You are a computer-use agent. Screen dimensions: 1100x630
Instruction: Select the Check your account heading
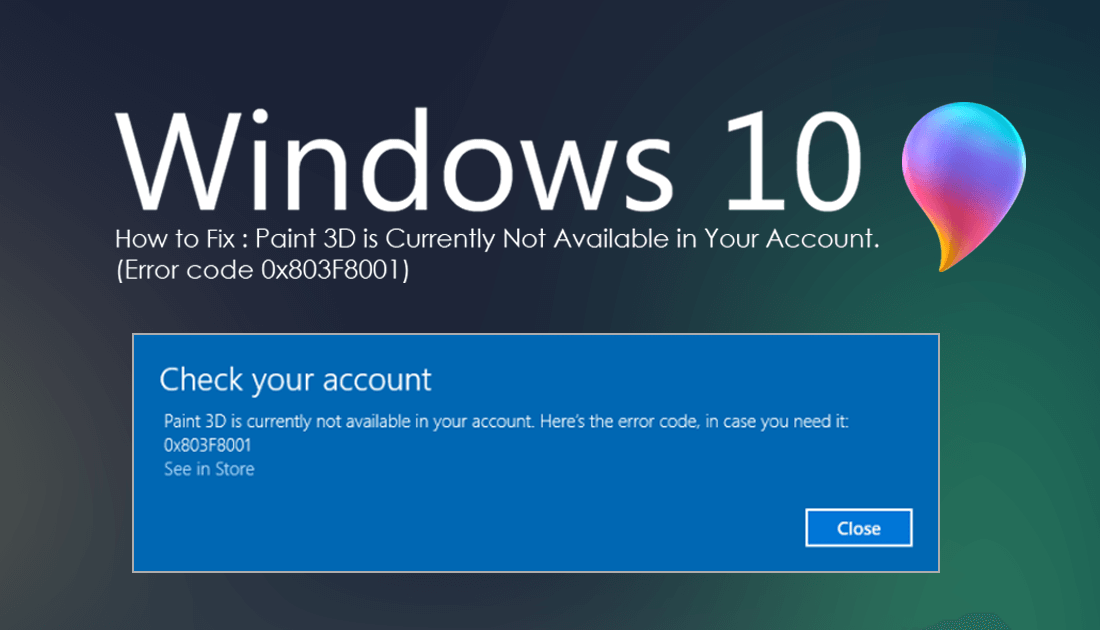point(295,380)
